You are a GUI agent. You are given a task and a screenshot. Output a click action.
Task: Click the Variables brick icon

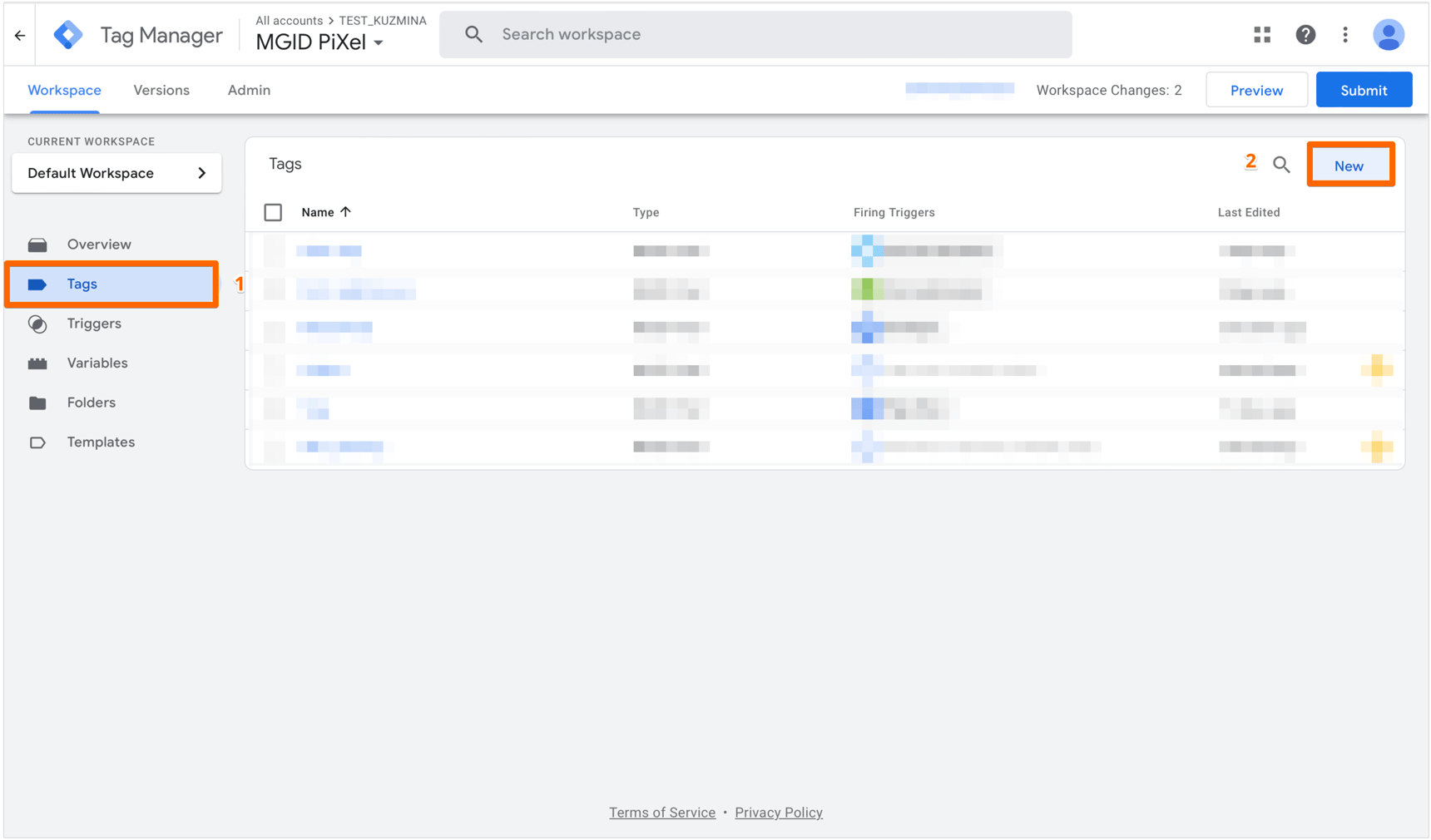[38, 363]
